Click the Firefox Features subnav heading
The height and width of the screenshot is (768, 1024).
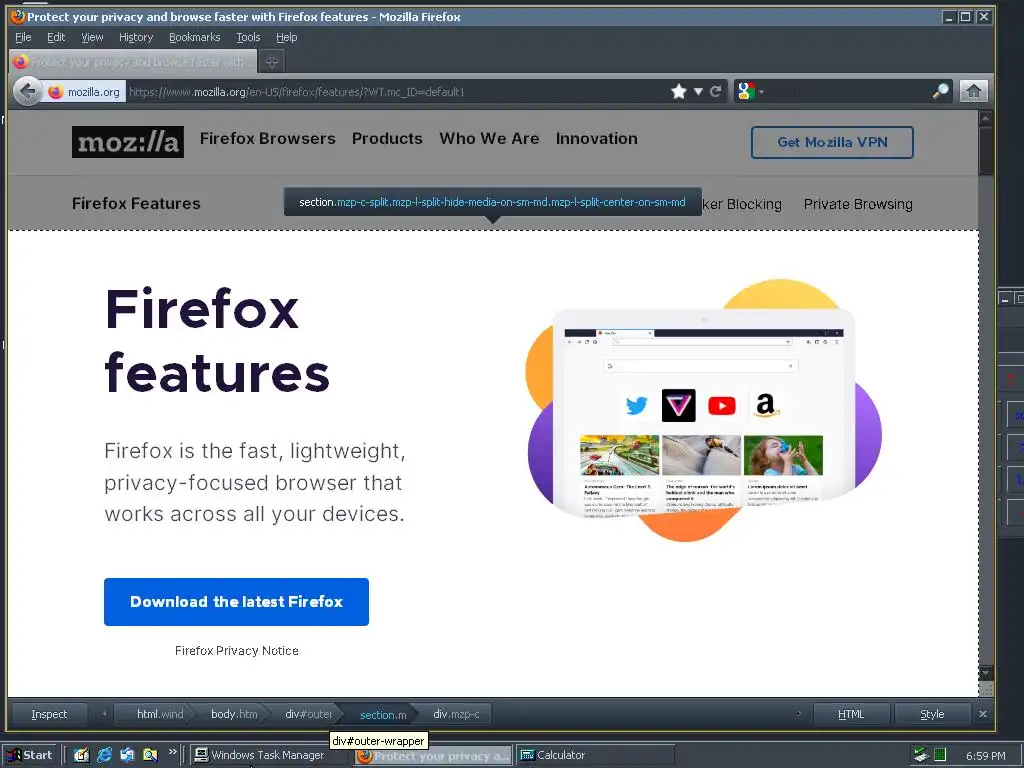click(x=136, y=204)
